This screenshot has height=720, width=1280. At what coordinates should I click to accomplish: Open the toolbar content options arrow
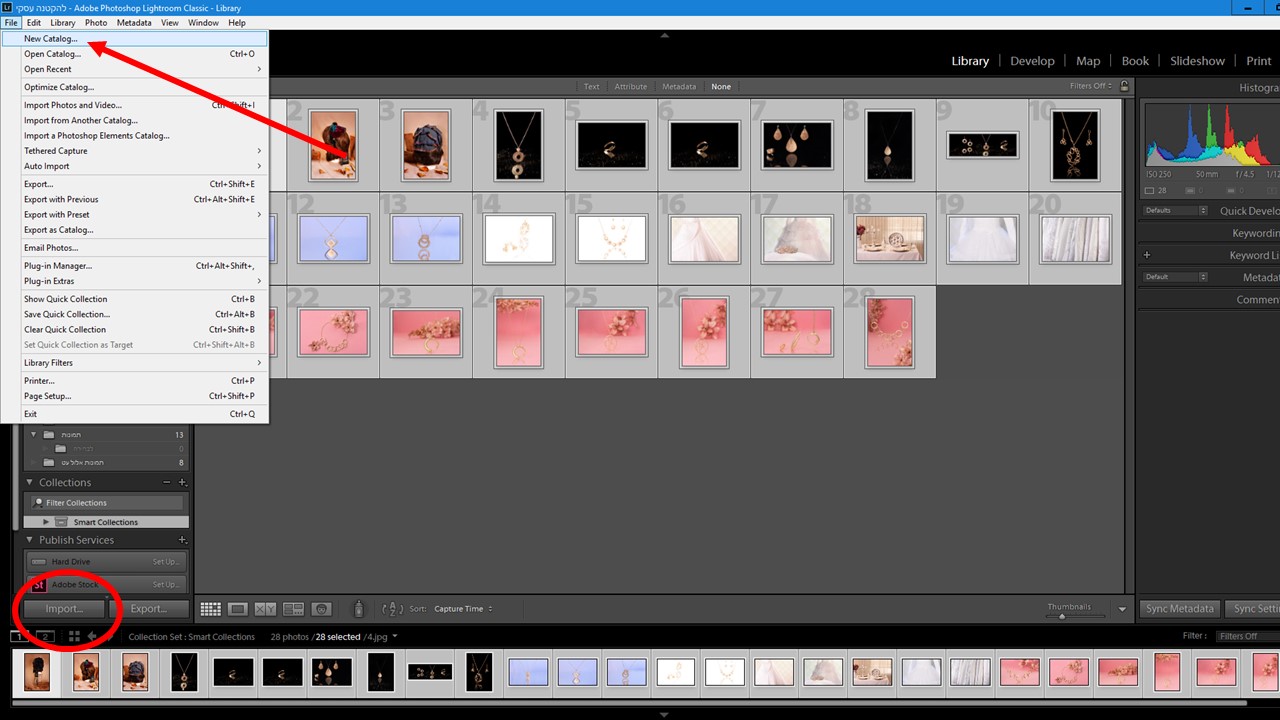coord(1122,609)
